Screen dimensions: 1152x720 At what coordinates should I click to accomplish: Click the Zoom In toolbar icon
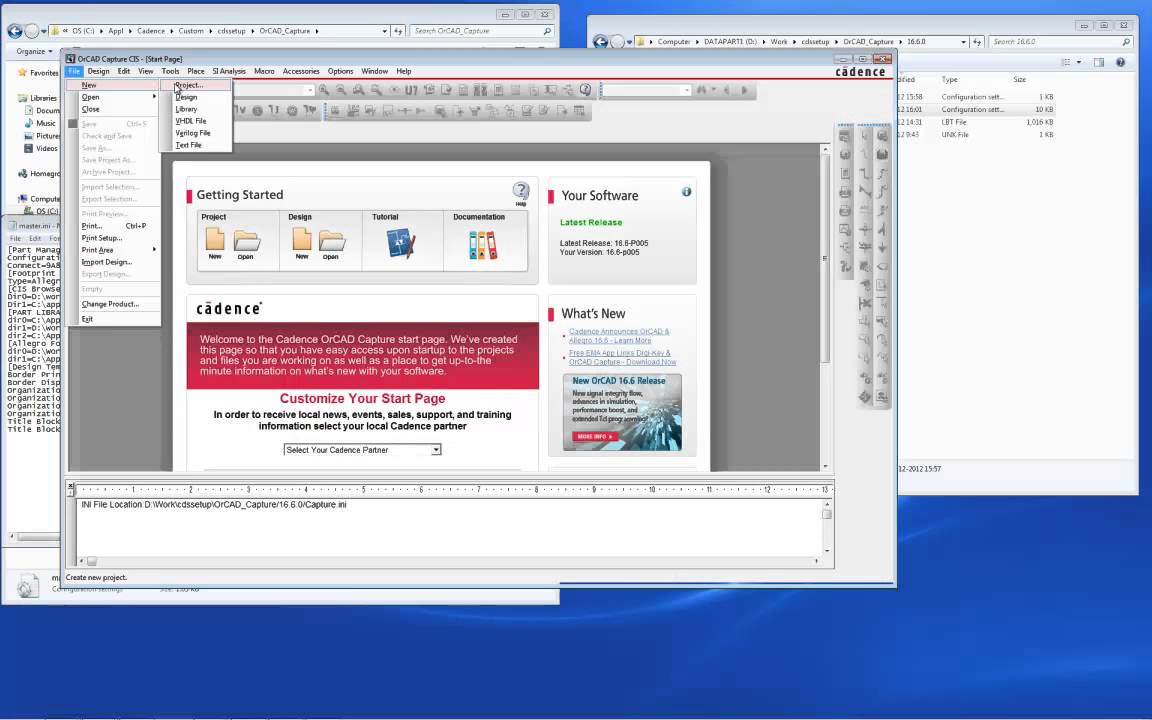[324, 90]
